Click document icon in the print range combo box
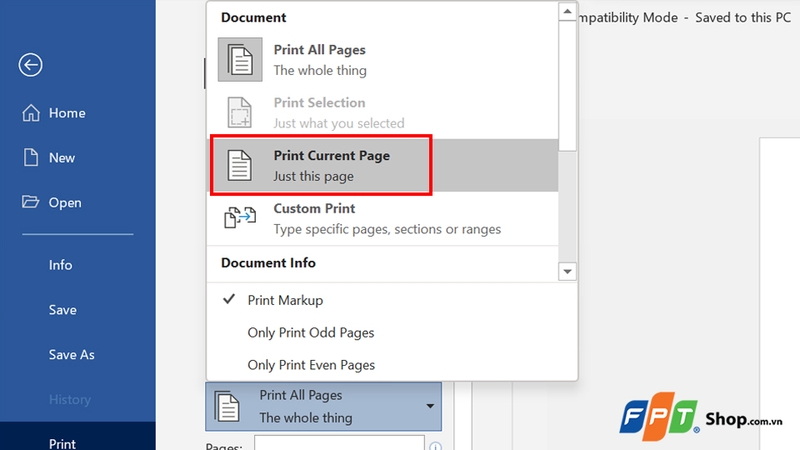 (x=227, y=406)
